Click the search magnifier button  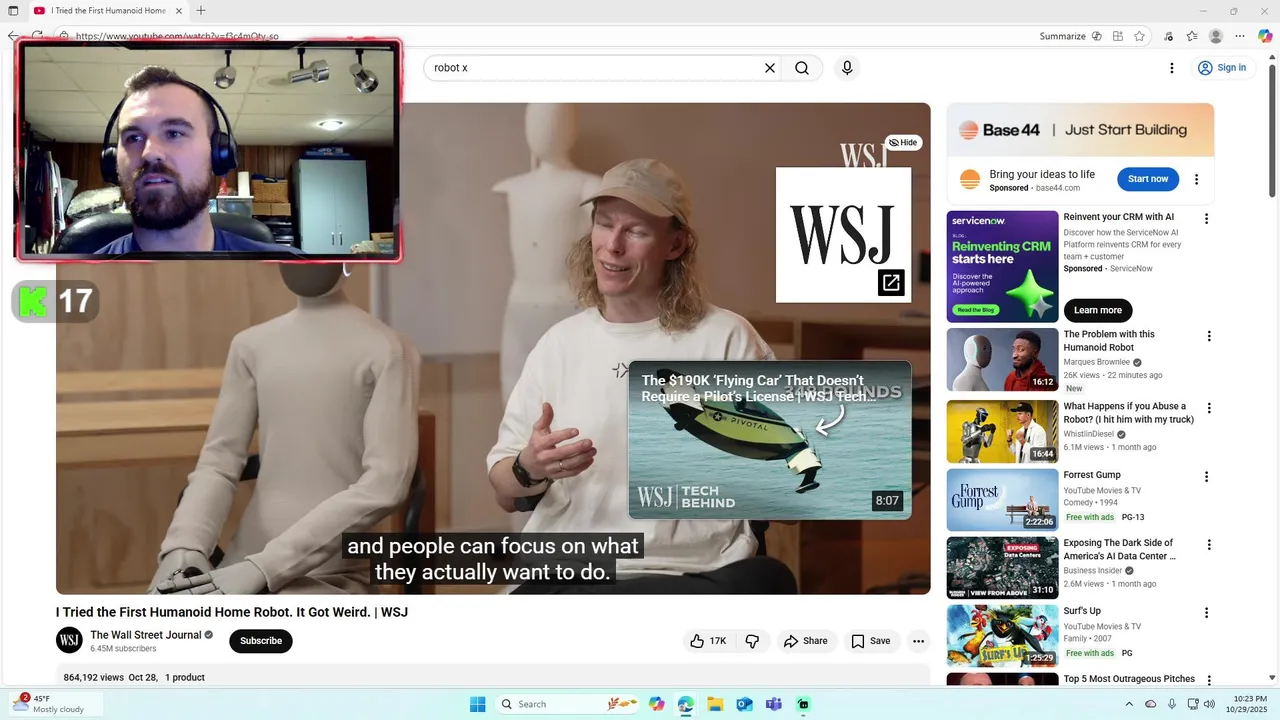tap(802, 68)
